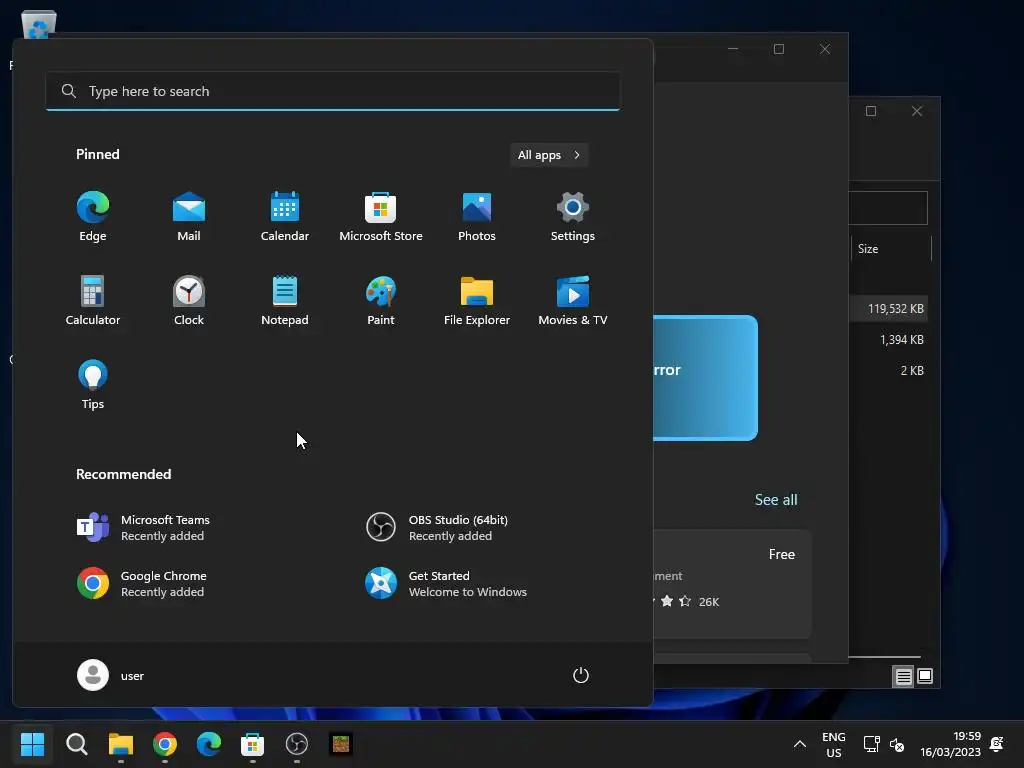Open the Tips app

[x=93, y=385]
